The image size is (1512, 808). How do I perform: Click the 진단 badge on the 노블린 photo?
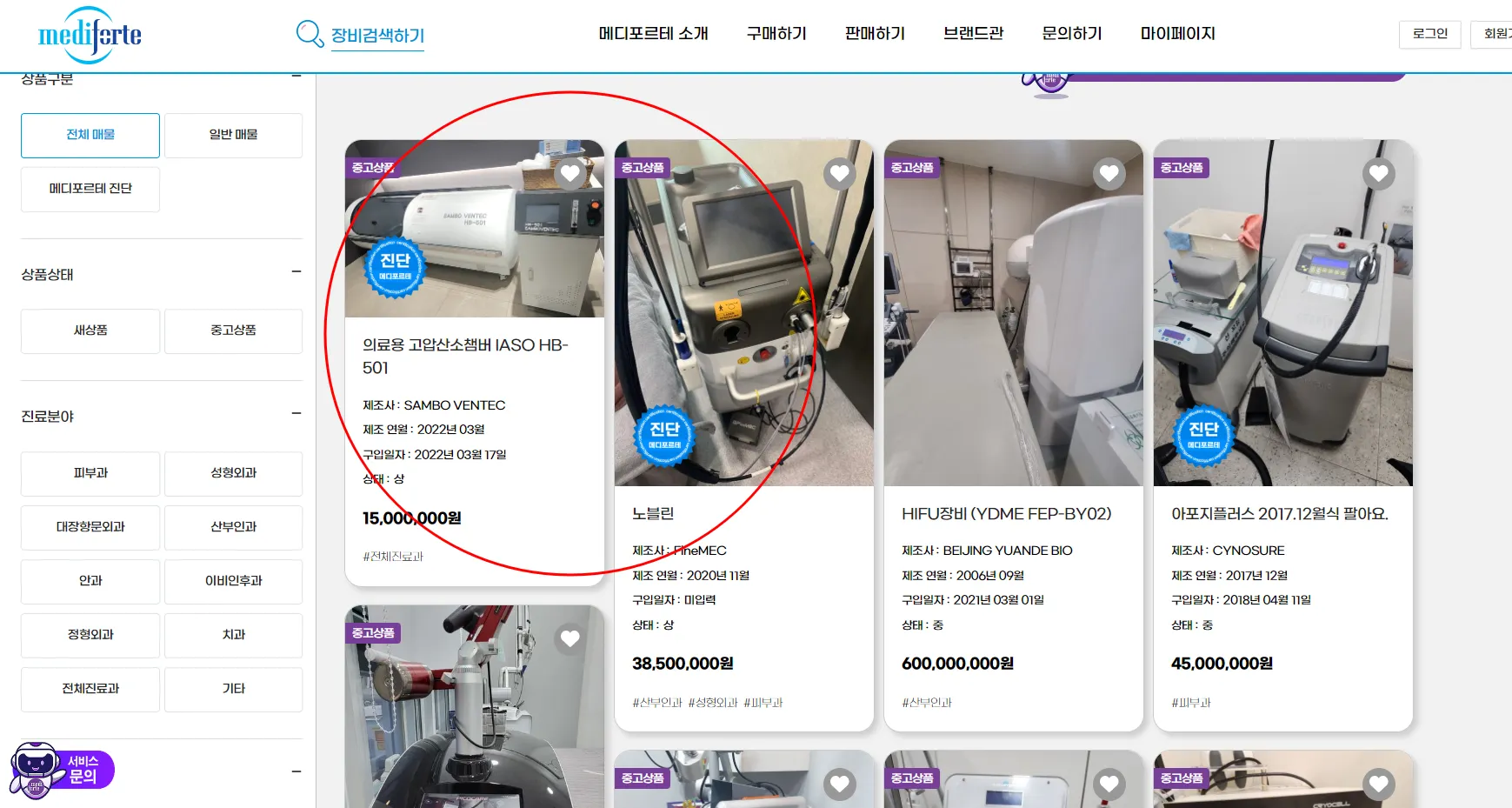[664, 435]
